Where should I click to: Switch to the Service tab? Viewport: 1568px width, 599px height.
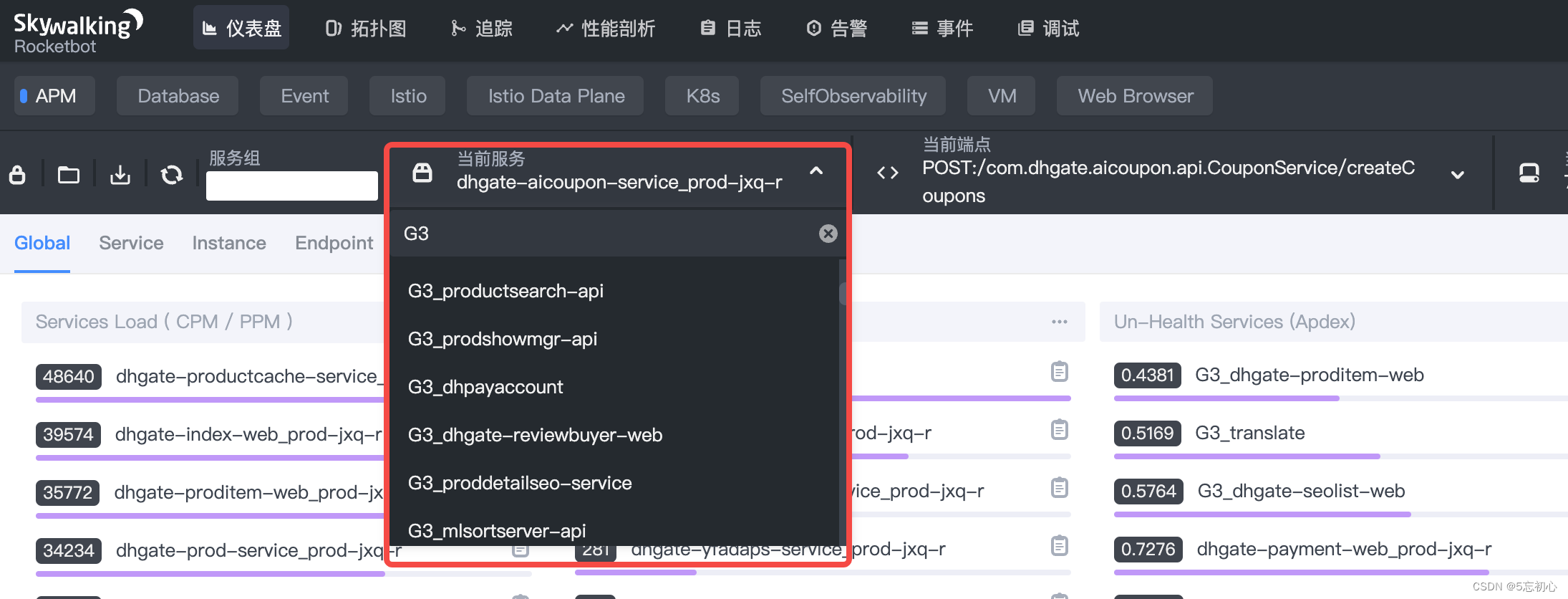click(x=131, y=243)
